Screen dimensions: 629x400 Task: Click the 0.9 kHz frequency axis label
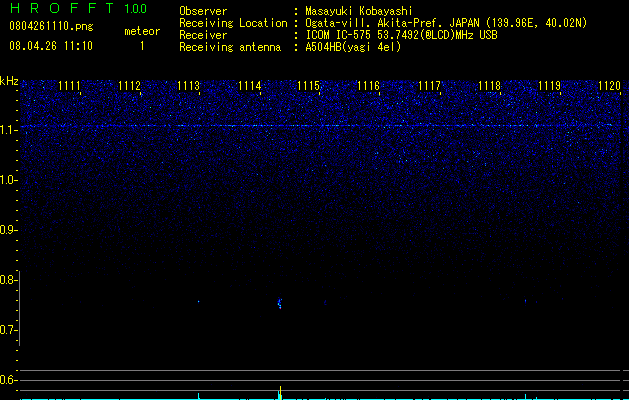(x=8, y=230)
